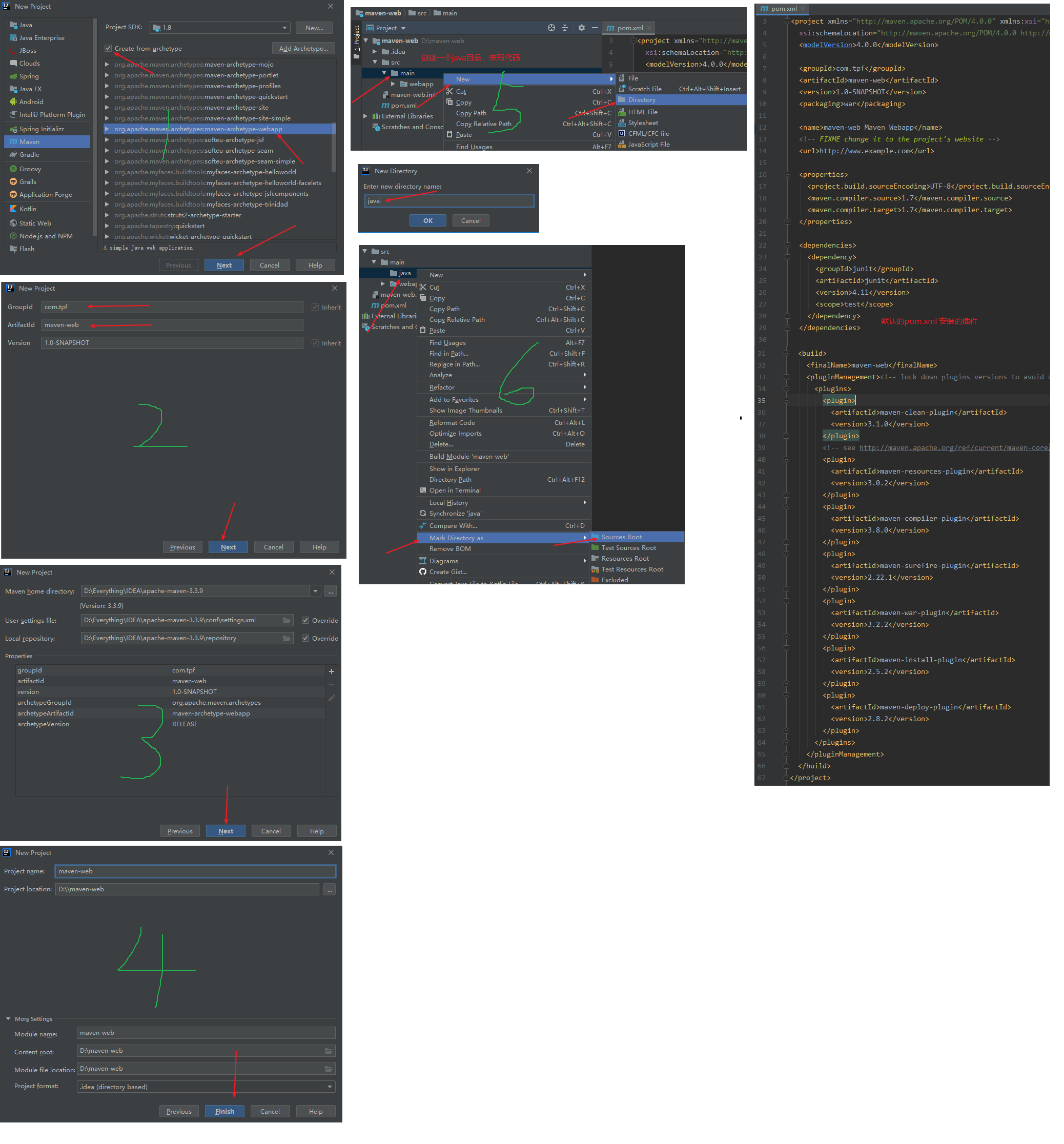Click Next in the GroupId dialog
This screenshot has width=1064, height=1144.
pyautogui.click(x=228, y=547)
